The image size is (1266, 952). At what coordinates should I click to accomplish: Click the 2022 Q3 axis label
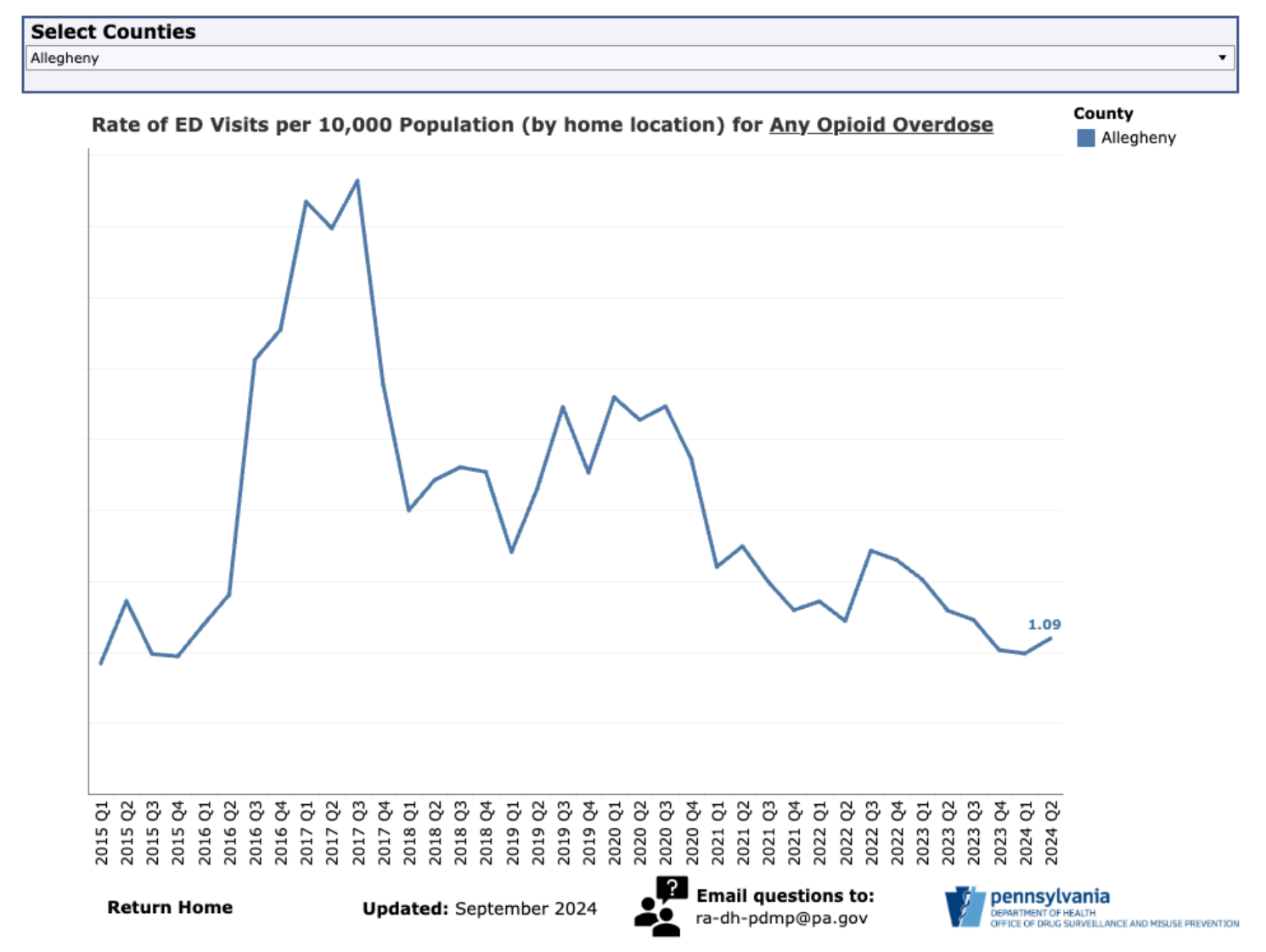pyautogui.click(x=871, y=832)
